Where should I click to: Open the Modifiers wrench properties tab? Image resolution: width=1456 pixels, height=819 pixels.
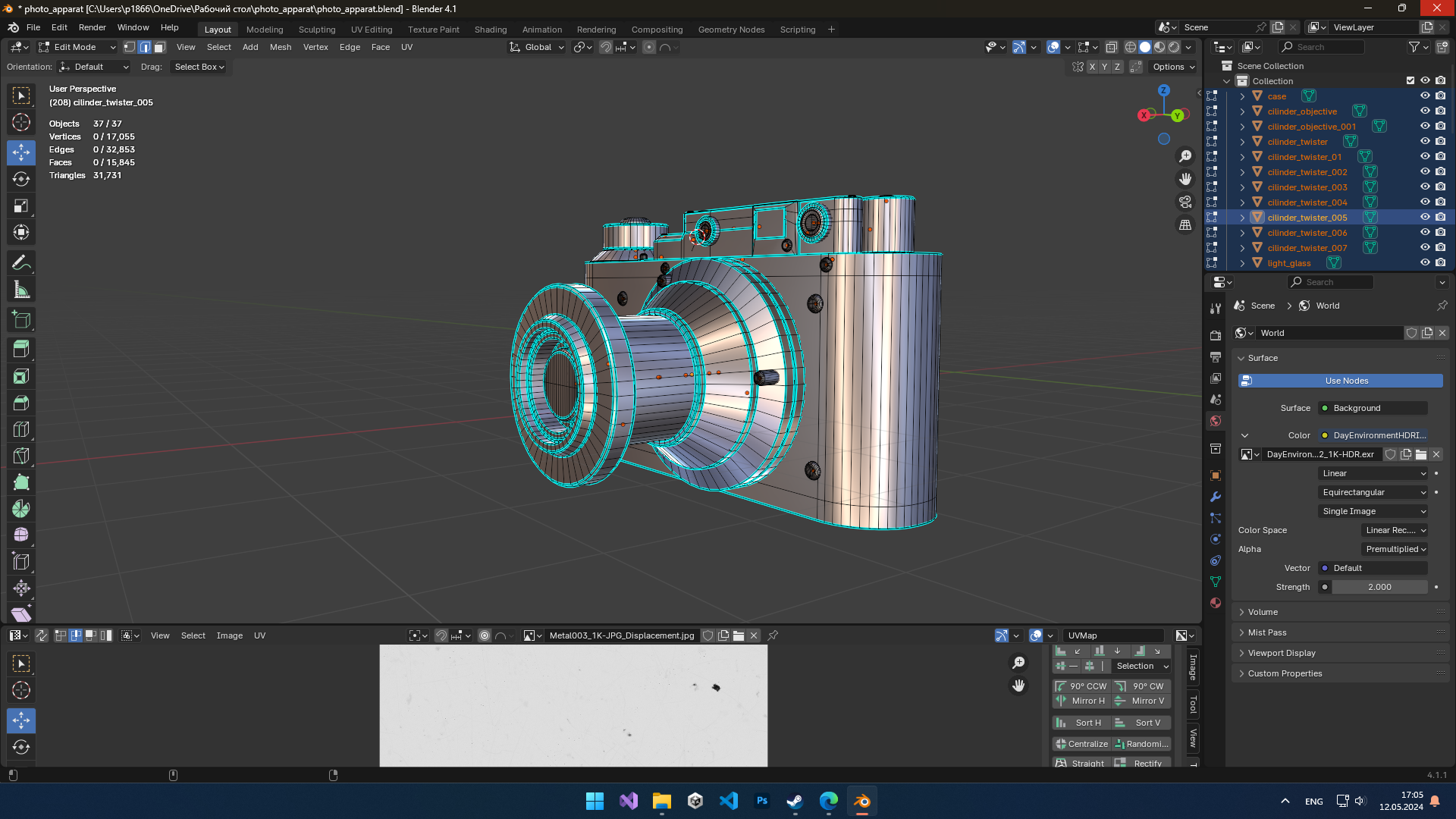[1216, 497]
